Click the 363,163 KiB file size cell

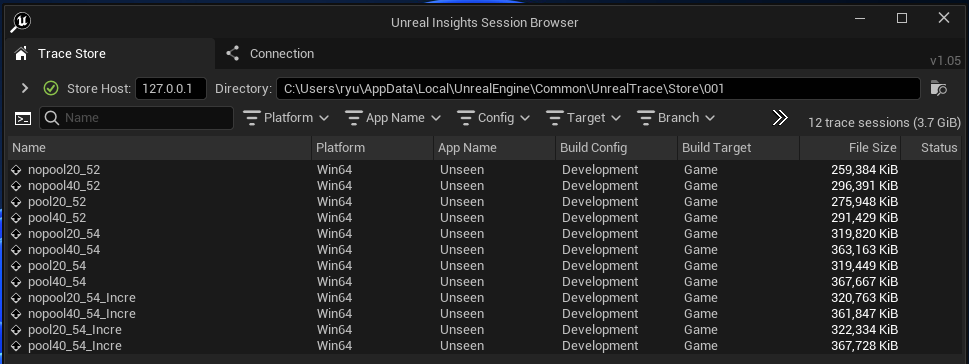864,250
